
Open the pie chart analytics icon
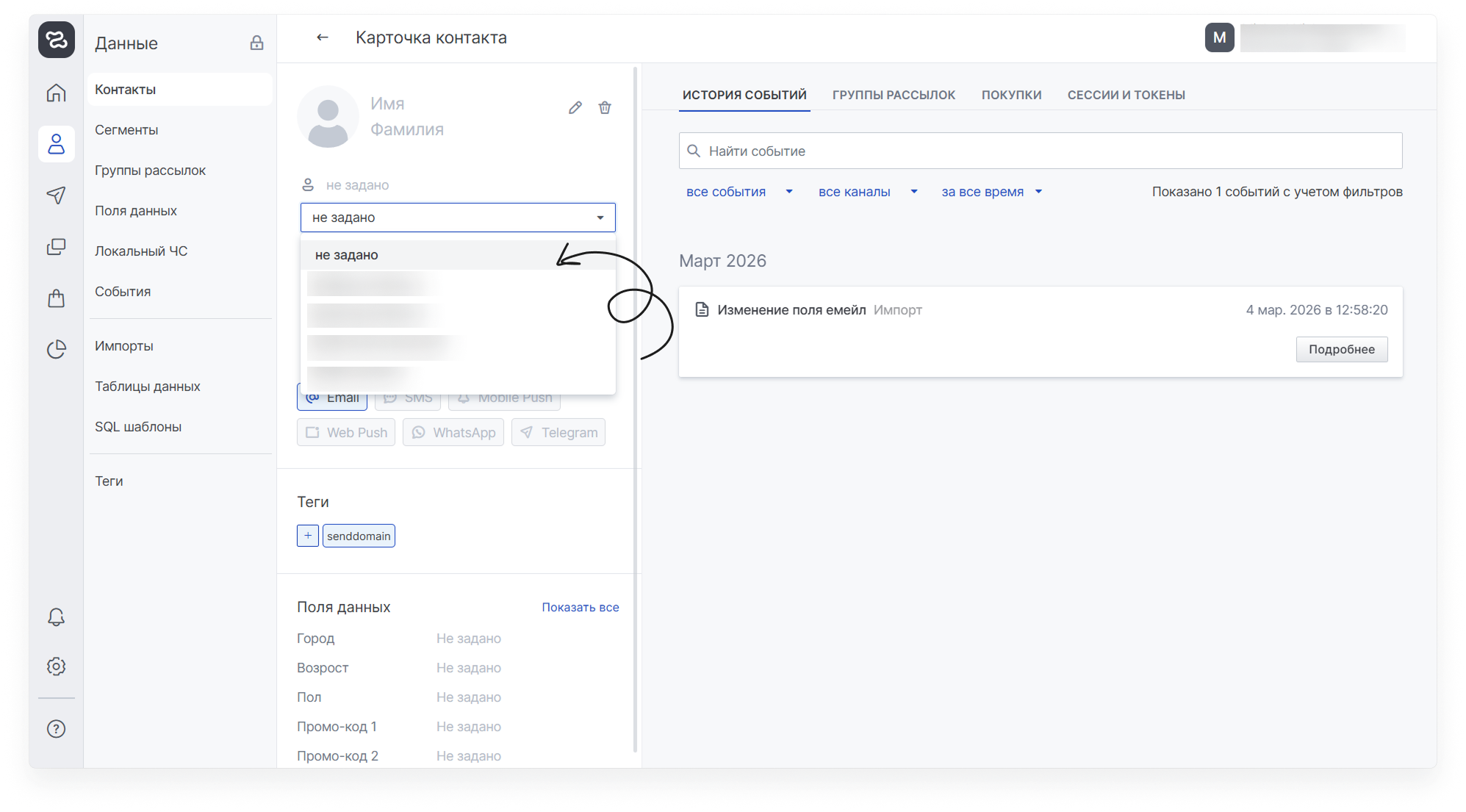[x=57, y=349]
